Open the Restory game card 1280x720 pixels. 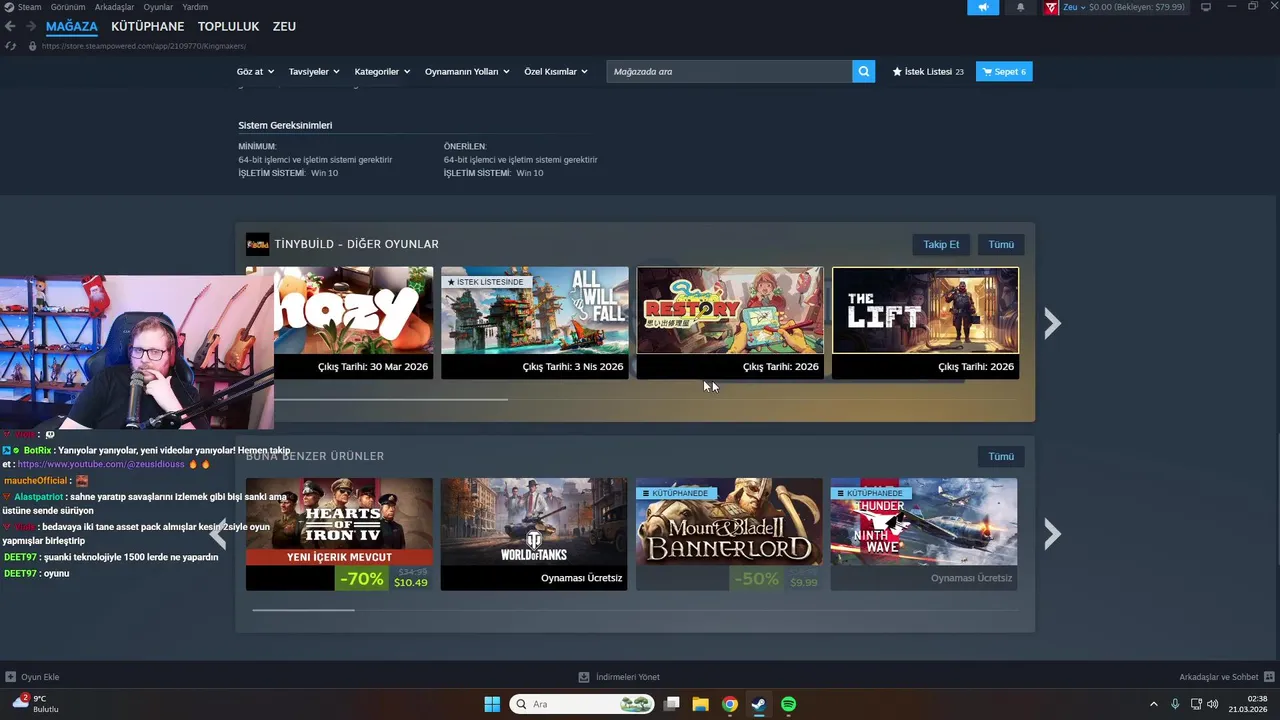[730, 322]
